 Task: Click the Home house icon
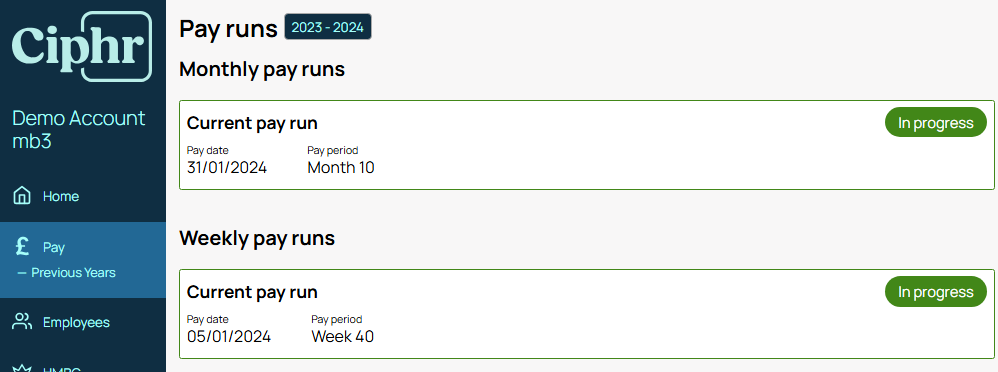(x=22, y=196)
